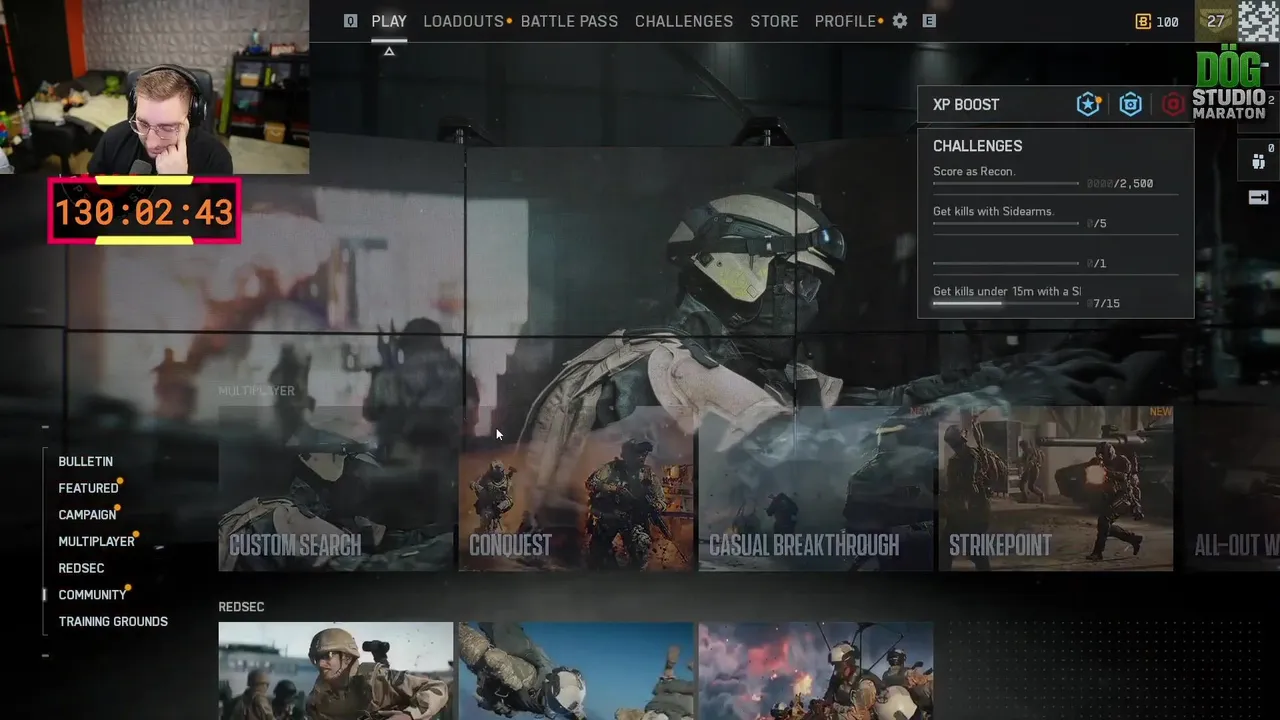Open the rank 27 player badge
The image size is (1280, 720).
(x=1216, y=21)
